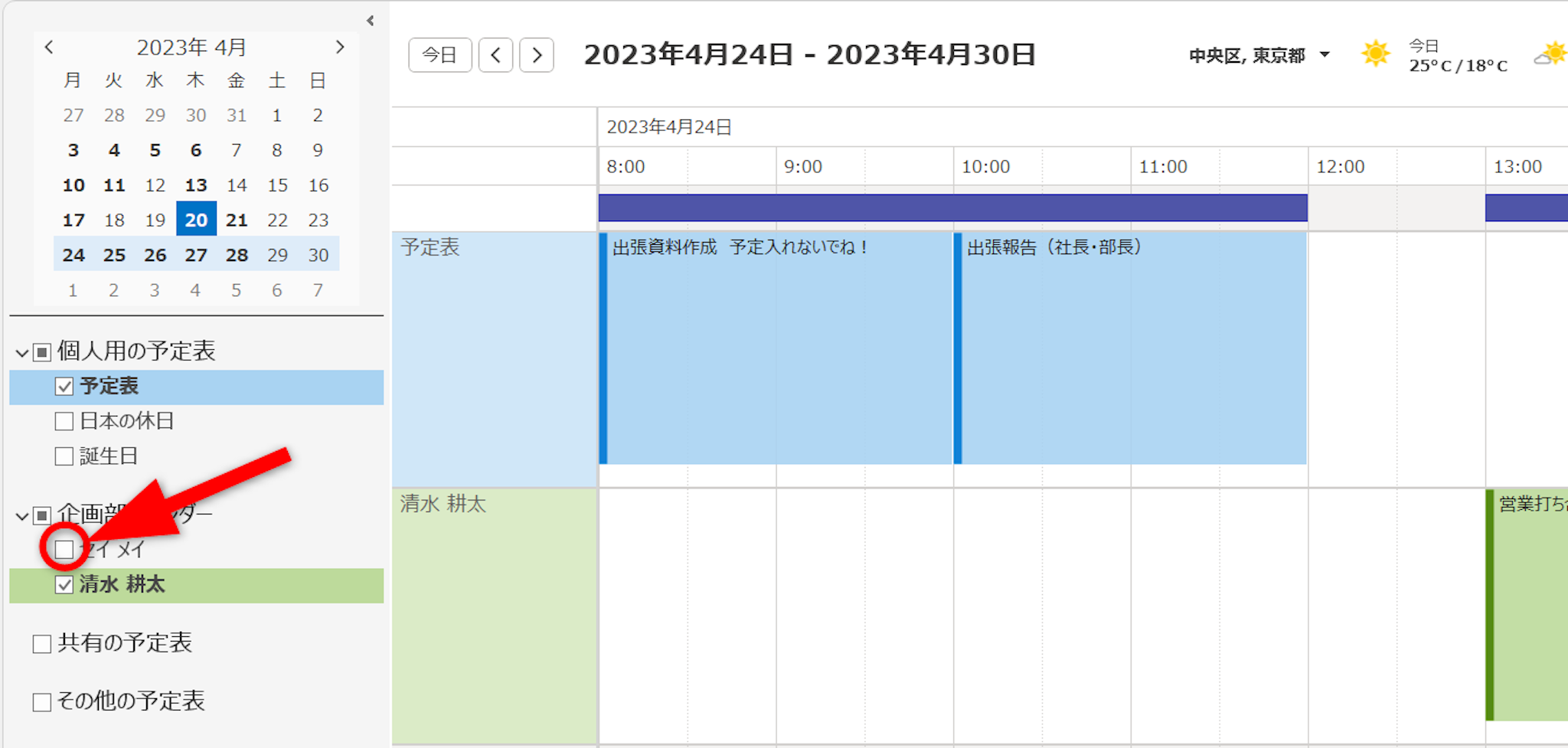The image size is (1568, 748).
Task: Check the 誕生日 calendar checkbox
Action: coord(64,457)
